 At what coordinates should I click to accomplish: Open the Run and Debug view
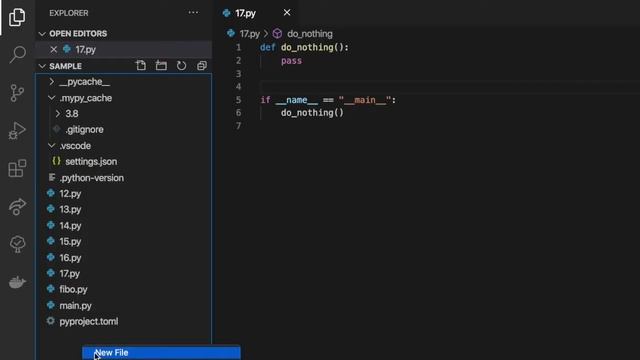17,131
